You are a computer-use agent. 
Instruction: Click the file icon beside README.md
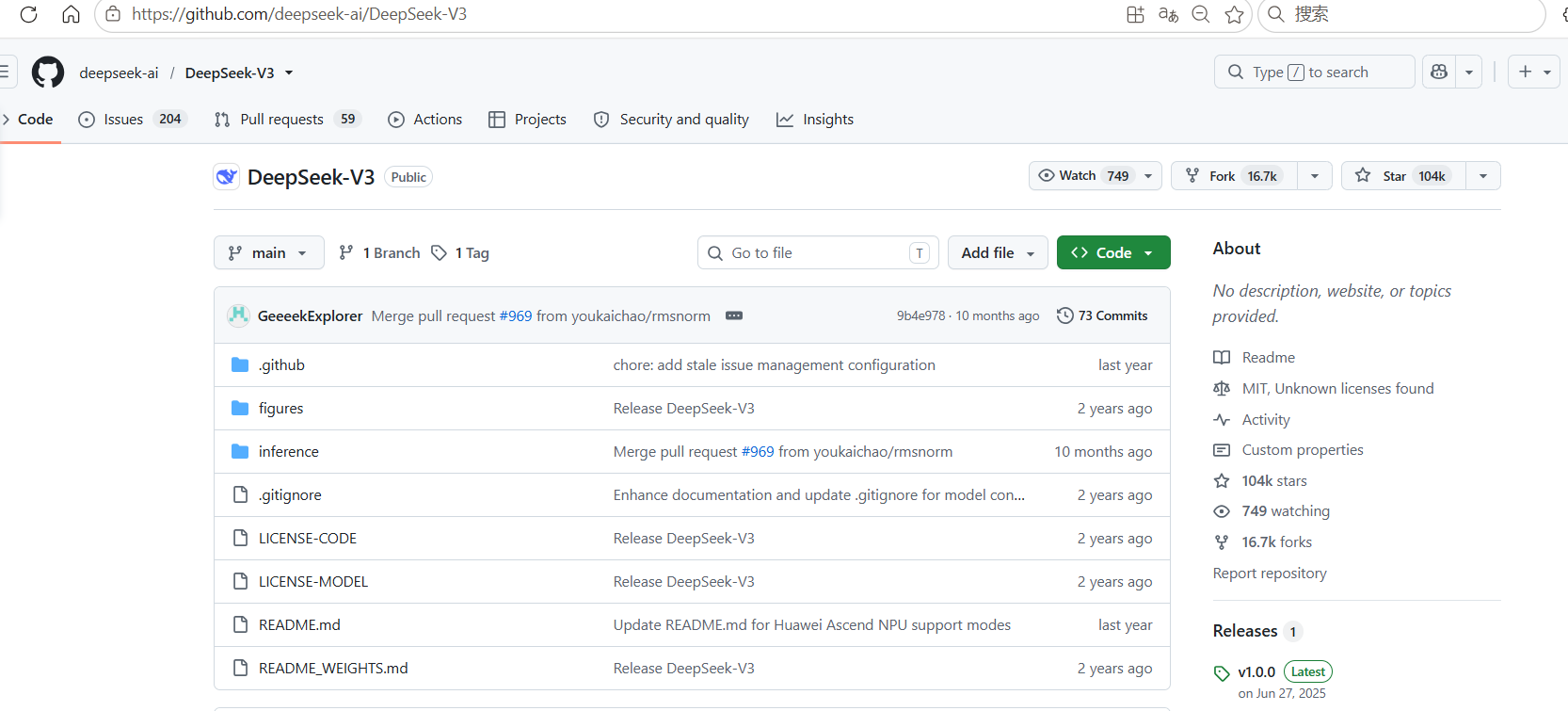(x=240, y=624)
